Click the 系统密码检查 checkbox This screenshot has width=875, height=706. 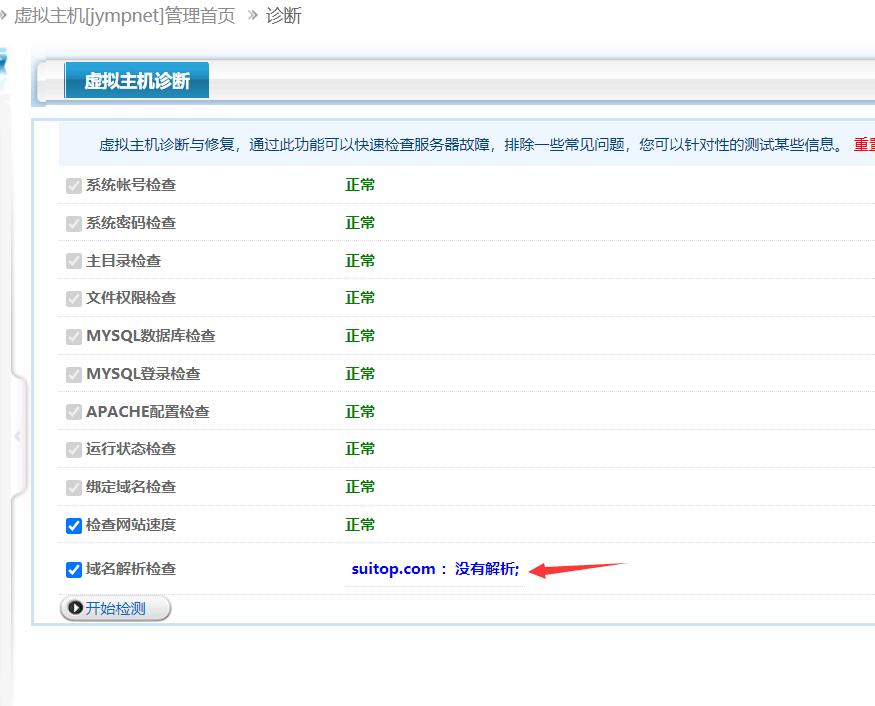click(x=73, y=222)
